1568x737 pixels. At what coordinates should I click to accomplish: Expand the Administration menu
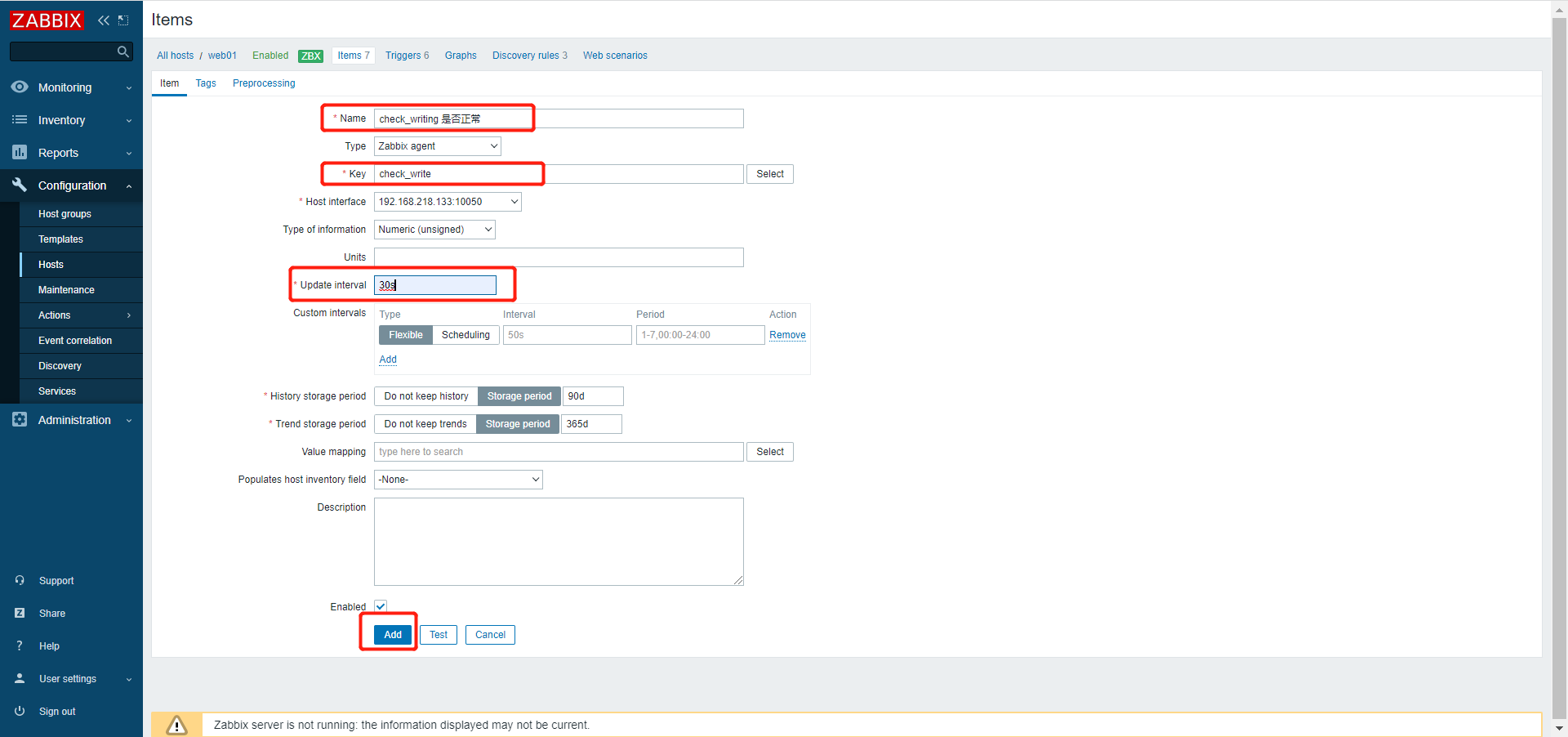[x=129, y=420]
